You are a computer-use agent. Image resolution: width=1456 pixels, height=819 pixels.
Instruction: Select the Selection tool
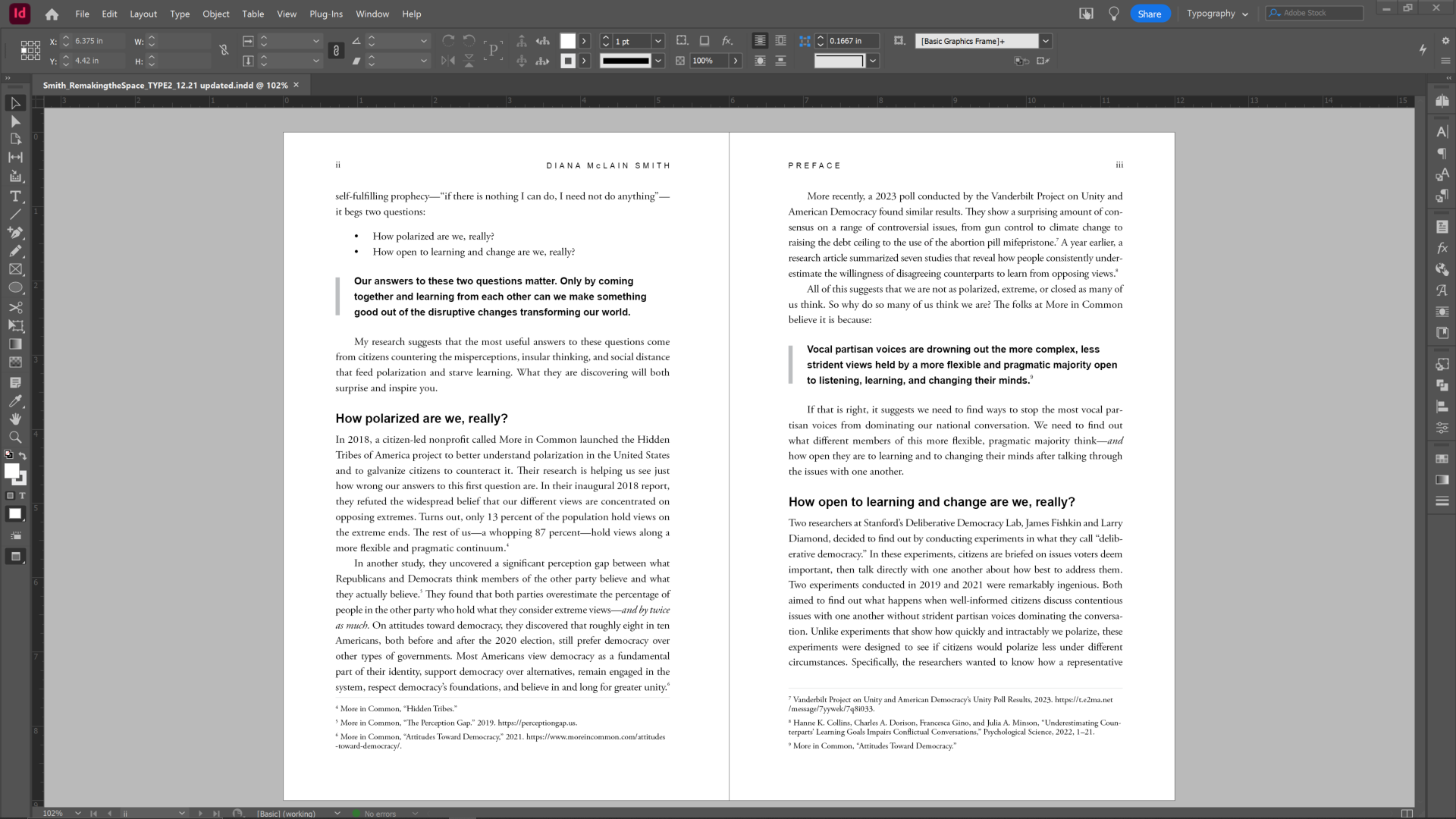coord(15,103)
